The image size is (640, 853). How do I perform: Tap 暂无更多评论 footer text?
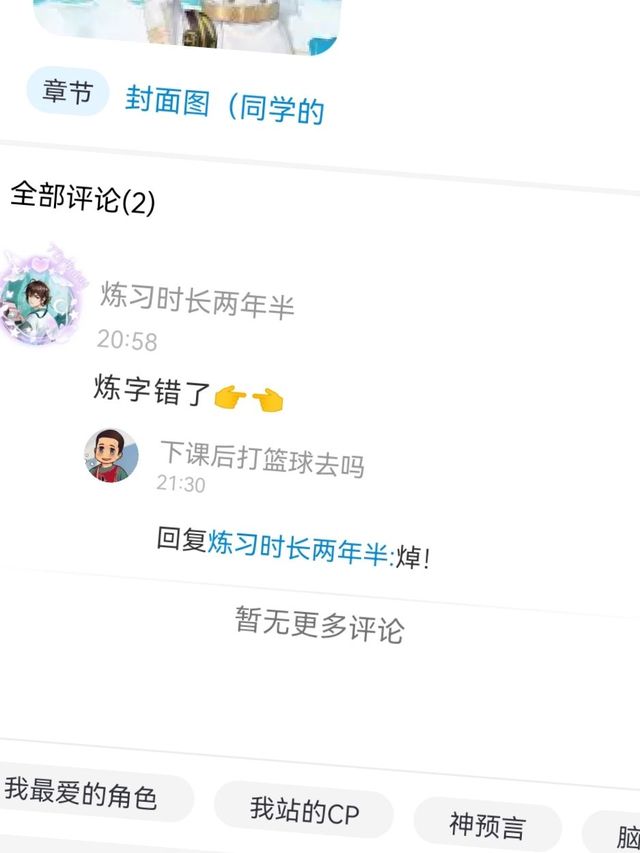click(319, 625)
